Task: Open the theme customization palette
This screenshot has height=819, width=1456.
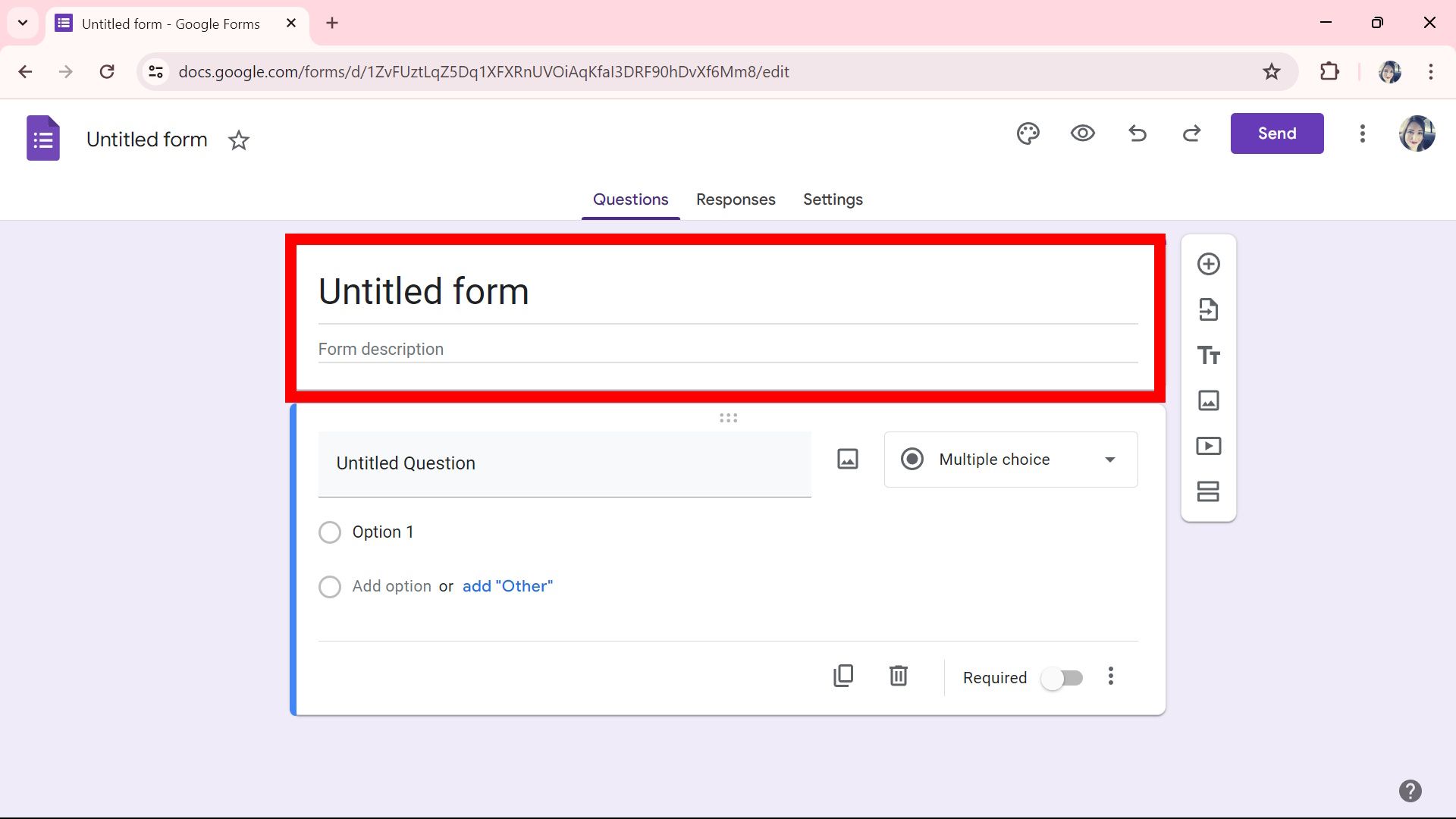Action: pyautogui.click(x=1028, y=133)
